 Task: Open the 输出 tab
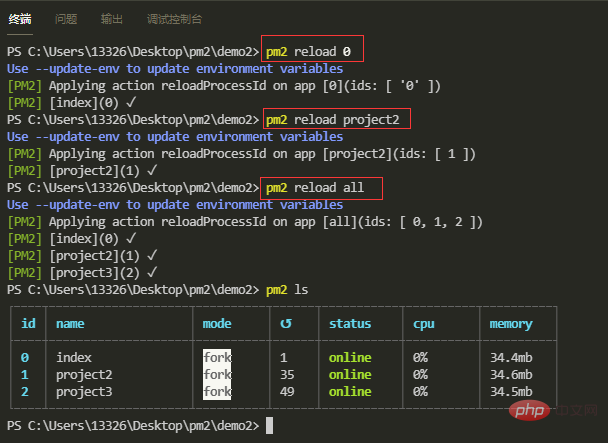pyautogui.click(x=112, y=19)
